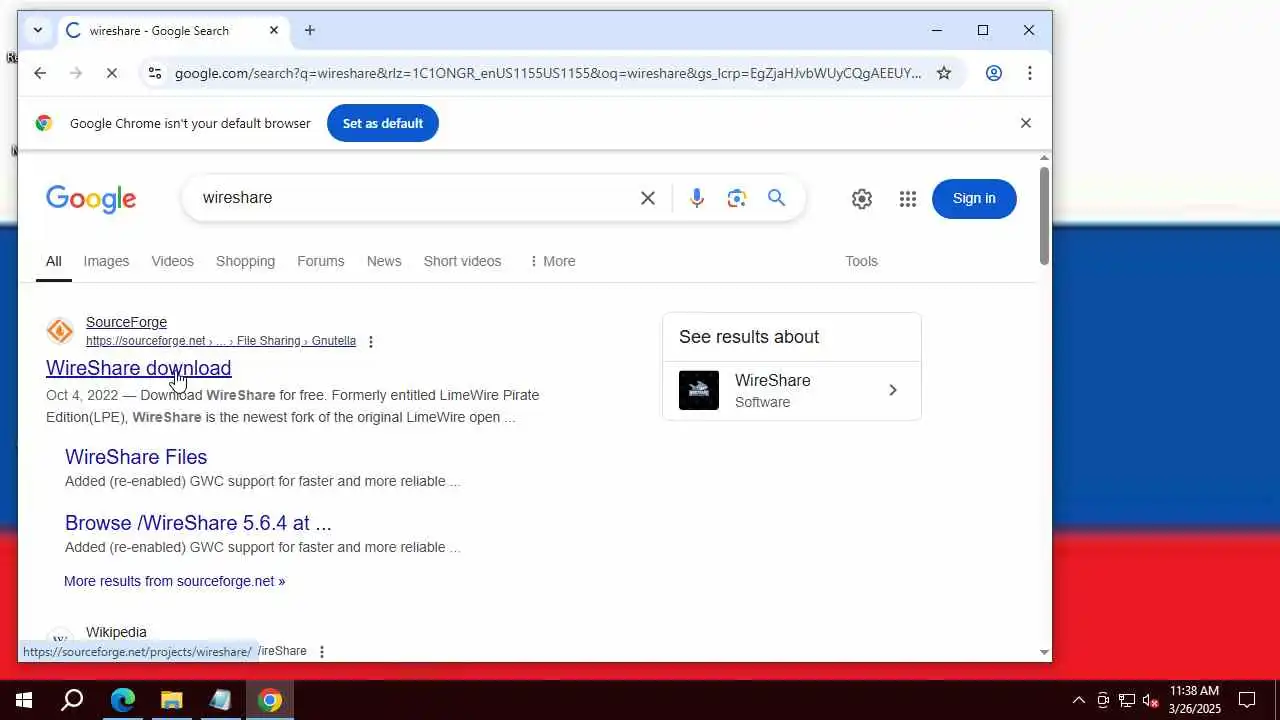This screenshot has width=1280, height=720.
Task: Open the Windows notification center
Action: (x=1247, y=700)
